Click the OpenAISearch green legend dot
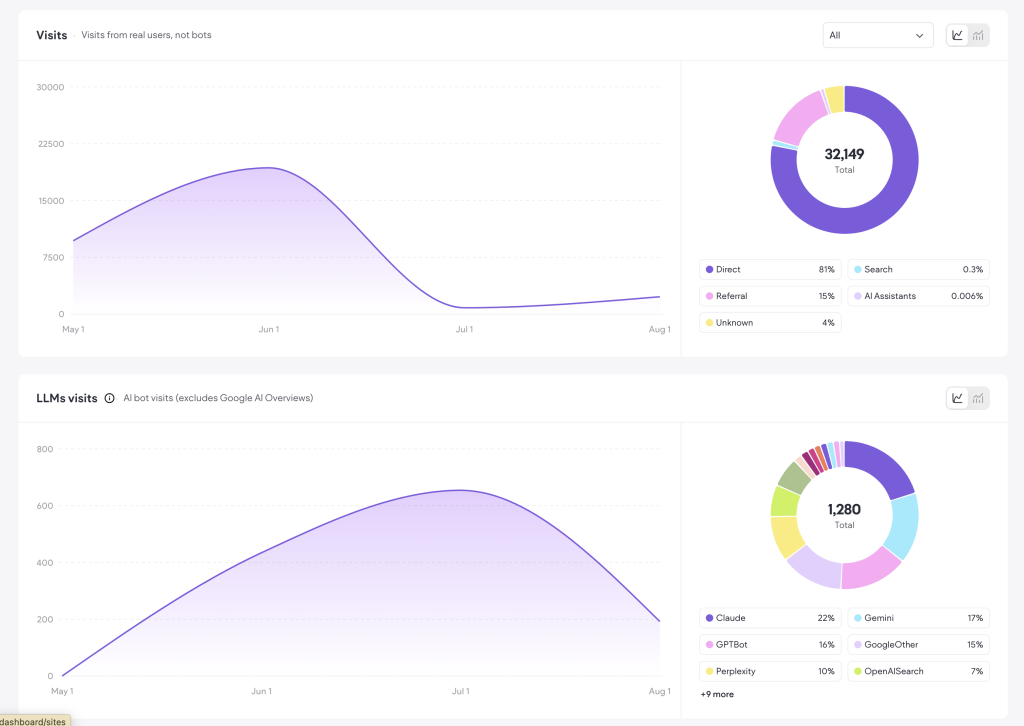Screen dimensions: 1024x726 click(857, 672)
